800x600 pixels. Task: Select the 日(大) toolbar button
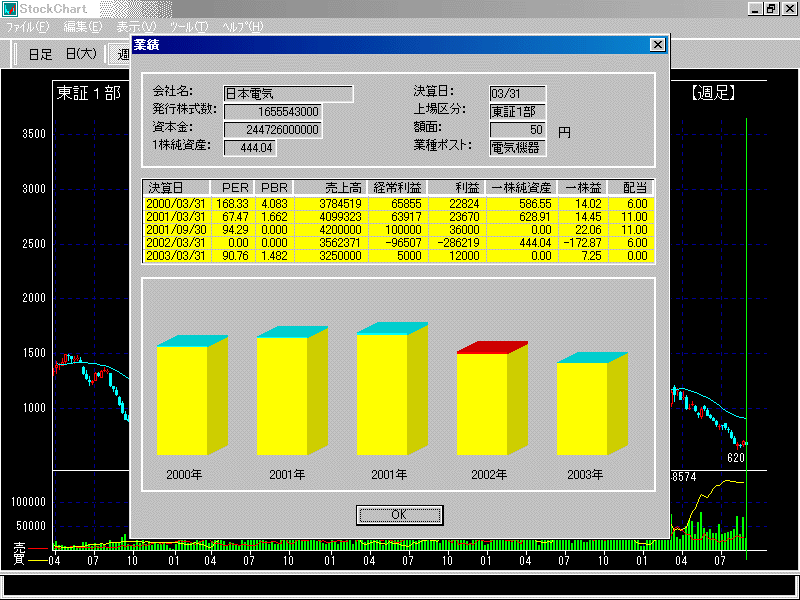tap(82, 54)
